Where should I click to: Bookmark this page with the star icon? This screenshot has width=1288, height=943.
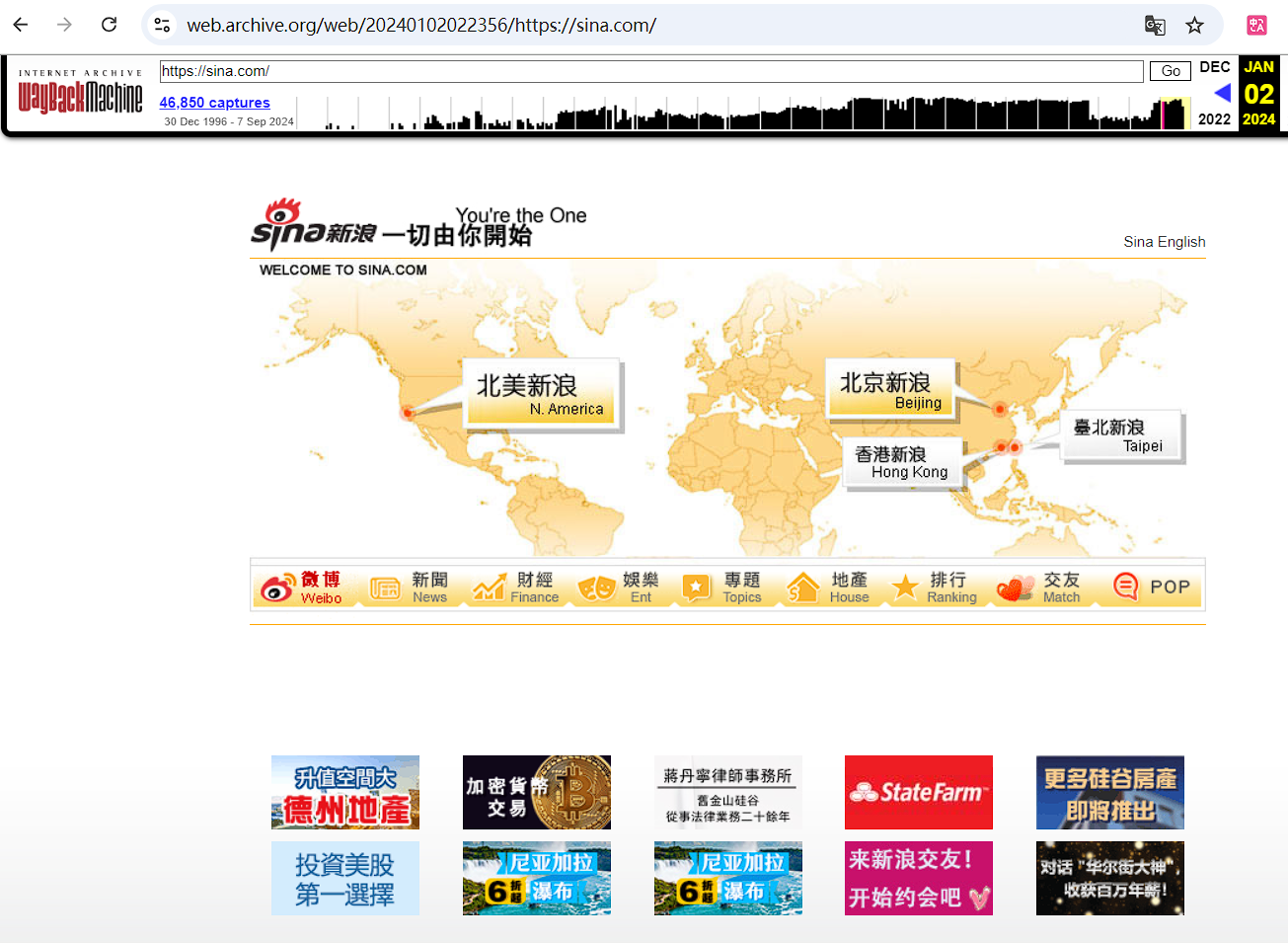[x=1194, y=25]
